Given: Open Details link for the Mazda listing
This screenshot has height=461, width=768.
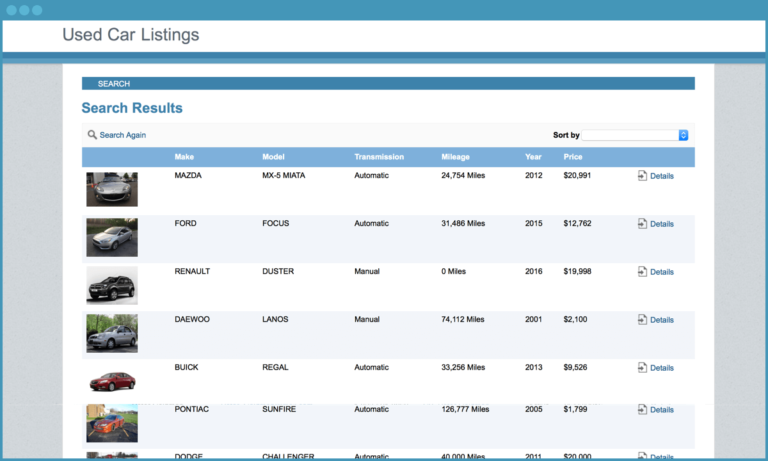Looking at the screenshot, I should [661, 176].
